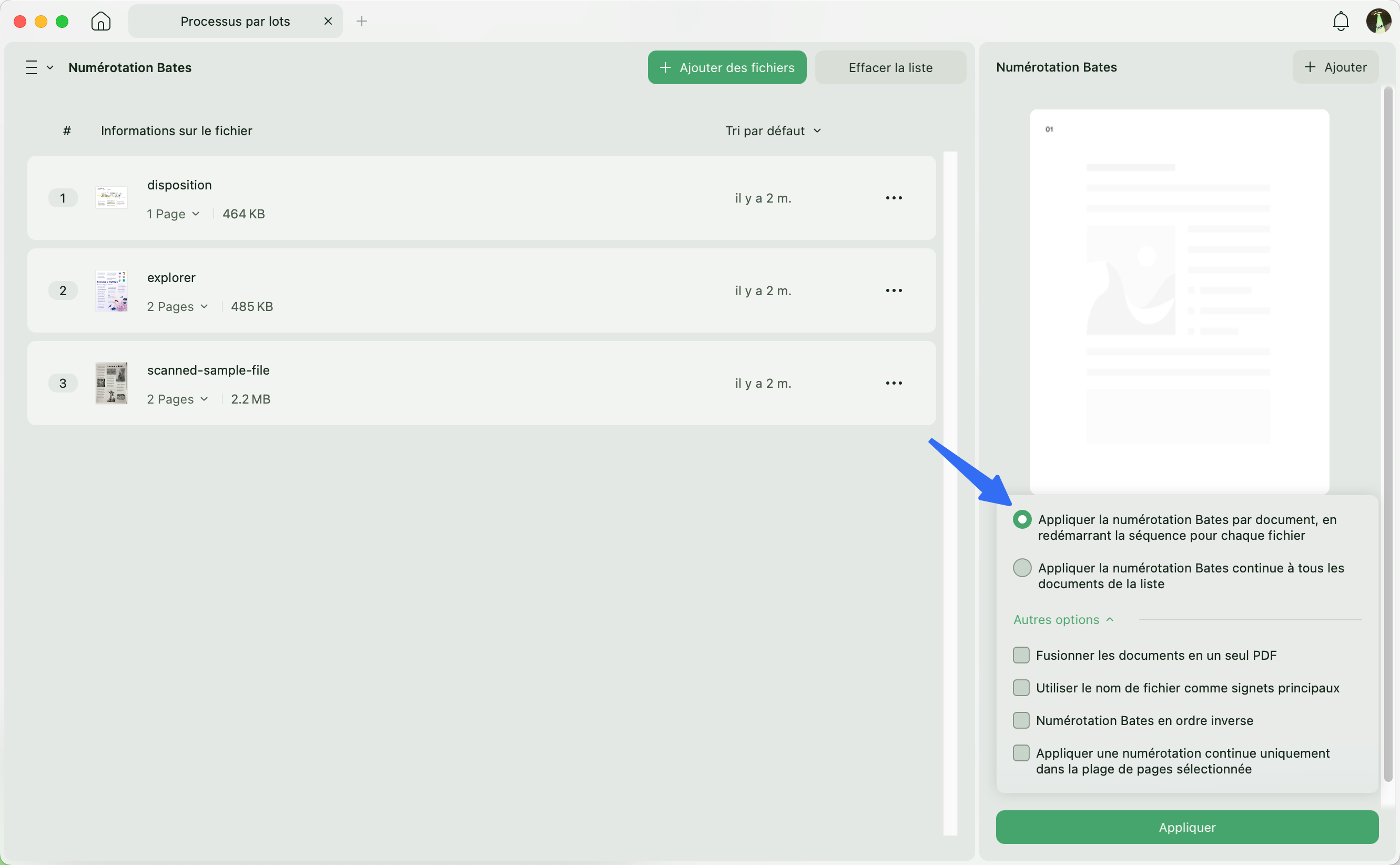Click Ajouter des fichiers button

727,67
